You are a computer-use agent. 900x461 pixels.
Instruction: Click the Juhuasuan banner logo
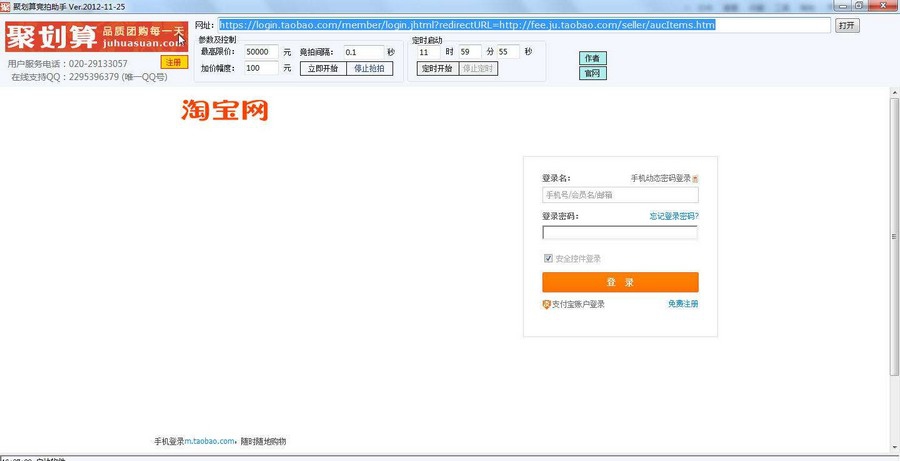[x=95, y=37]
